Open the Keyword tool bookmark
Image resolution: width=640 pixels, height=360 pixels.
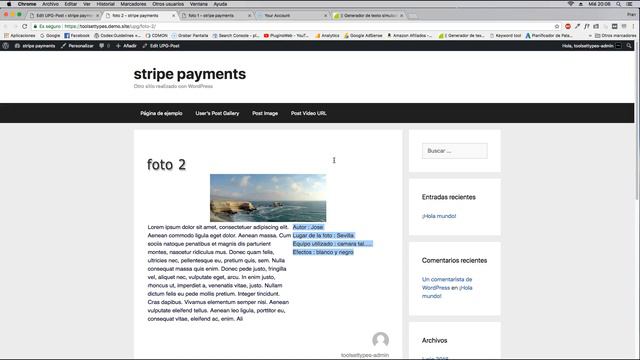coord(505,36)
